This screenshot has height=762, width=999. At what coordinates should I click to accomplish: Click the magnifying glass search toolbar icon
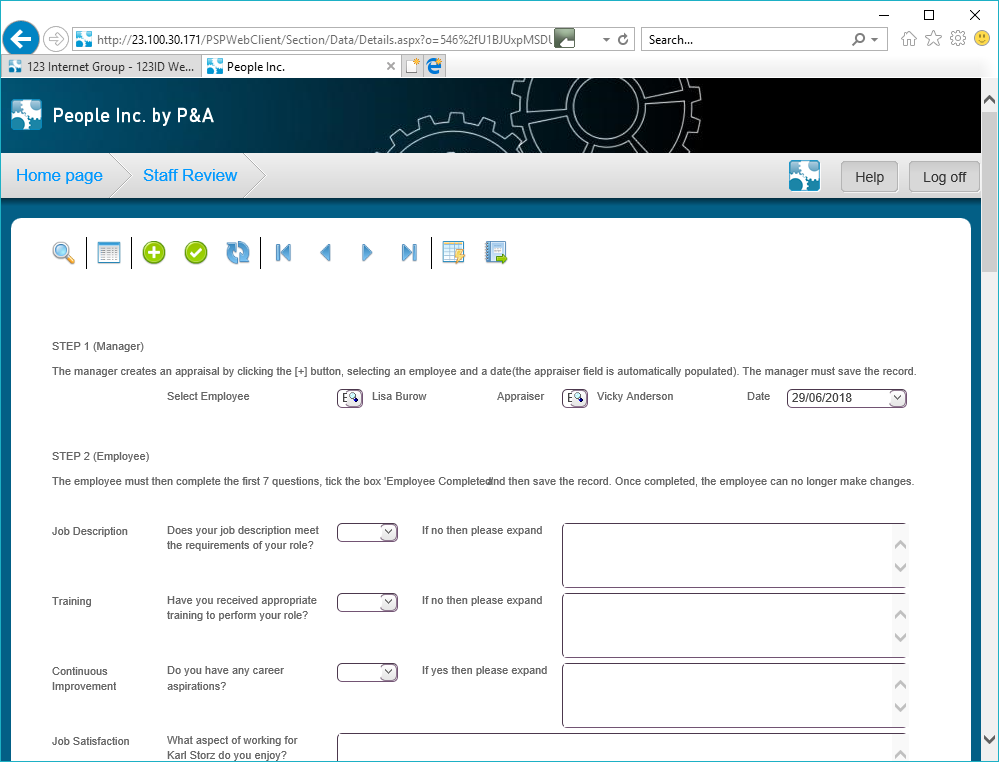pyautogui.click(x=63, y=253)
